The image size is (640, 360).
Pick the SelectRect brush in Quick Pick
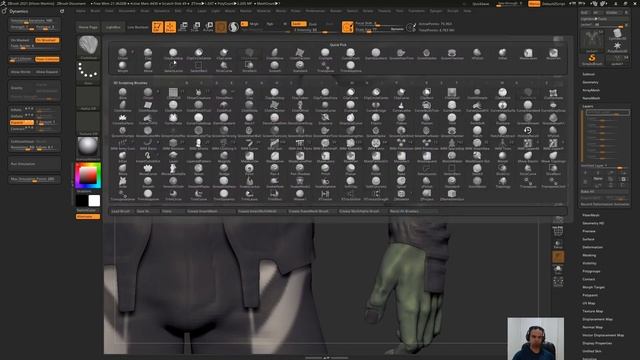pos(198,67)
